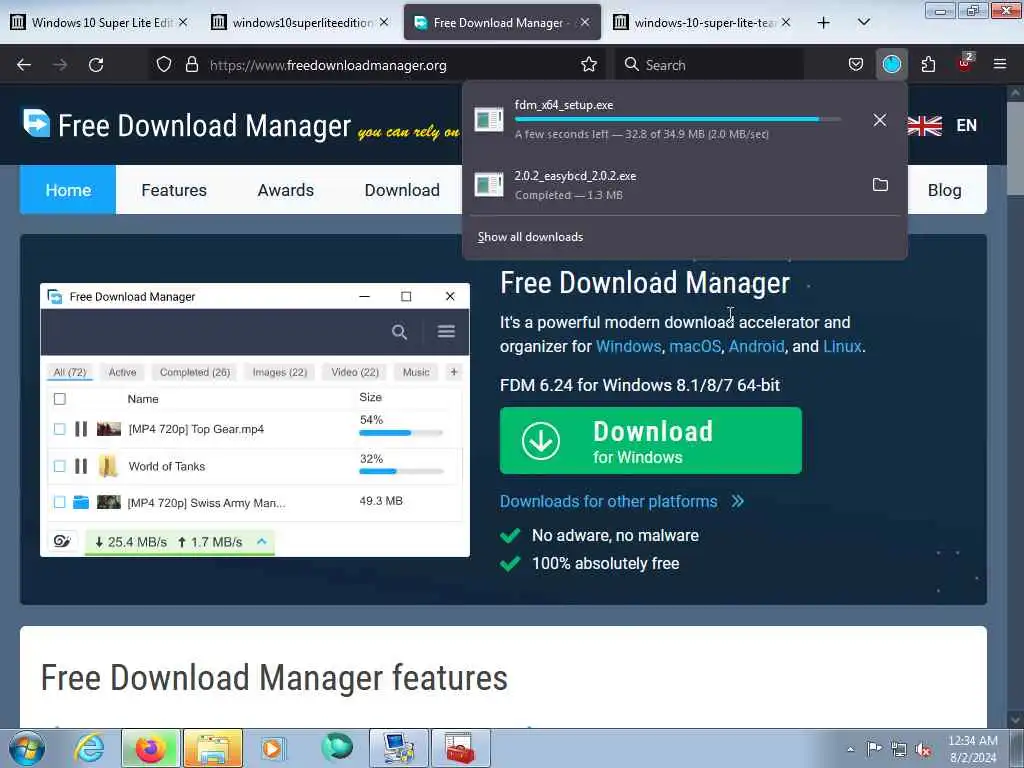
Task: Check the Swiss Army Man row checkbox
Action: (x=59, y=502)
